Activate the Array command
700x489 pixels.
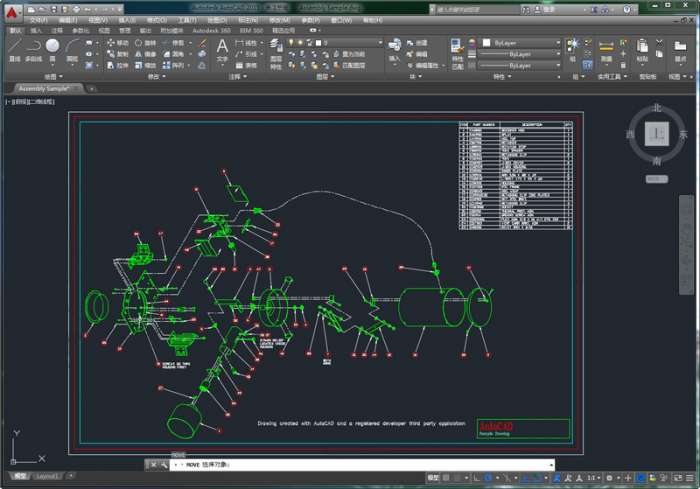pyautogui.click(x=174, y=65)
